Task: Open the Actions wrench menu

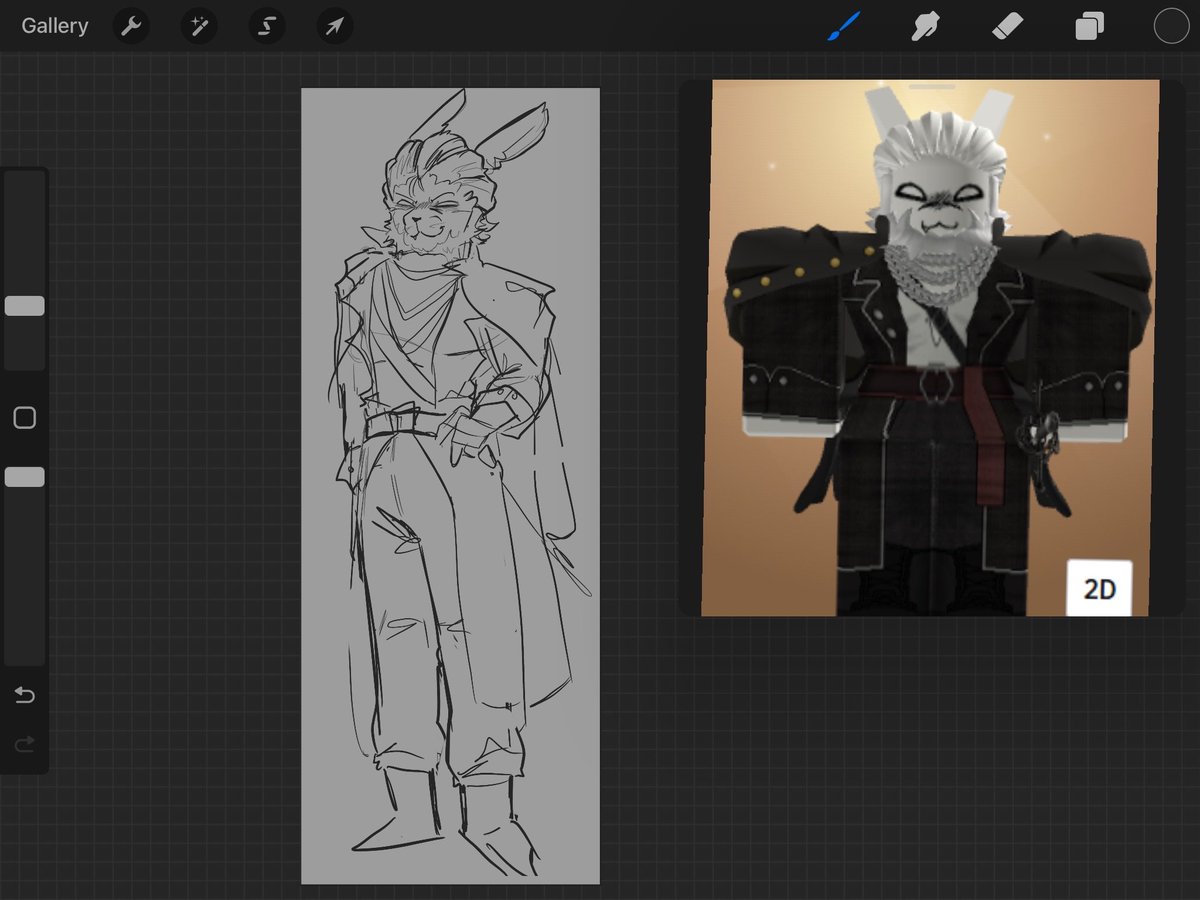Action: (x=131, y=27)
